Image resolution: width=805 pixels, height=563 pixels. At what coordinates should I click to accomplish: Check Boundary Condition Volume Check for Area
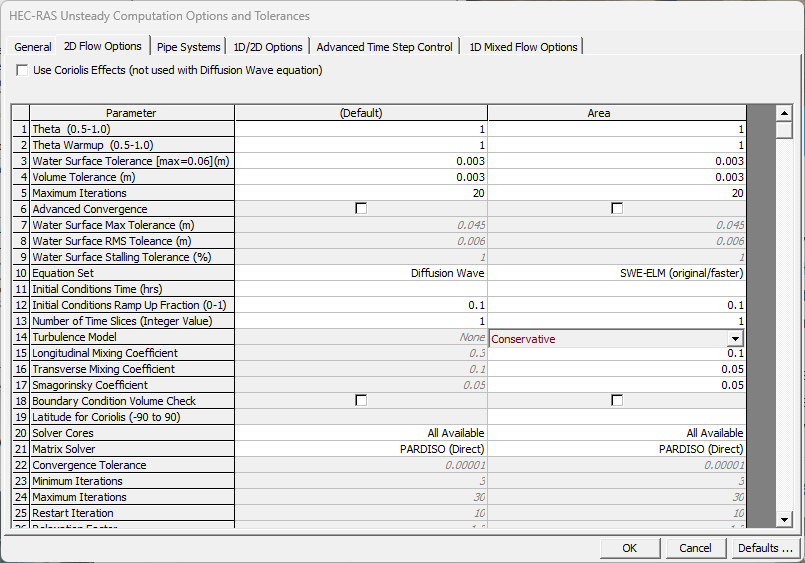[617, 401]
